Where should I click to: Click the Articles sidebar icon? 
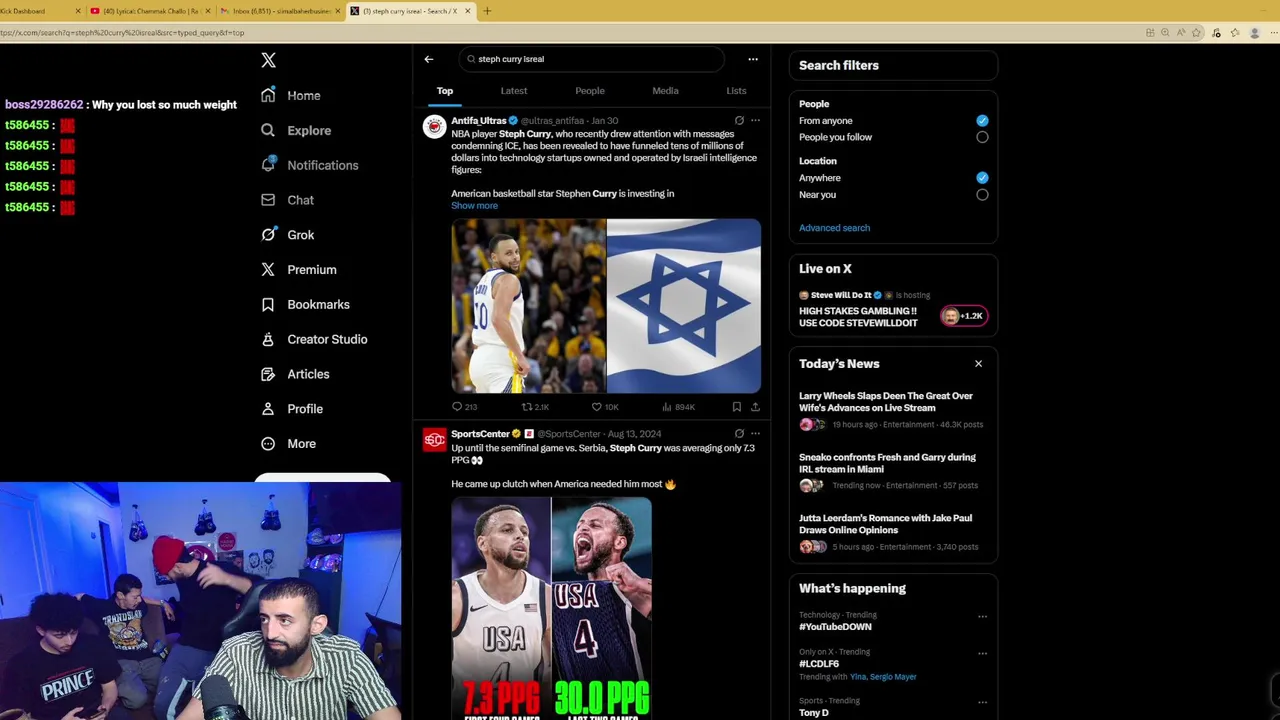pyautogui.click(x=268, y=374)
